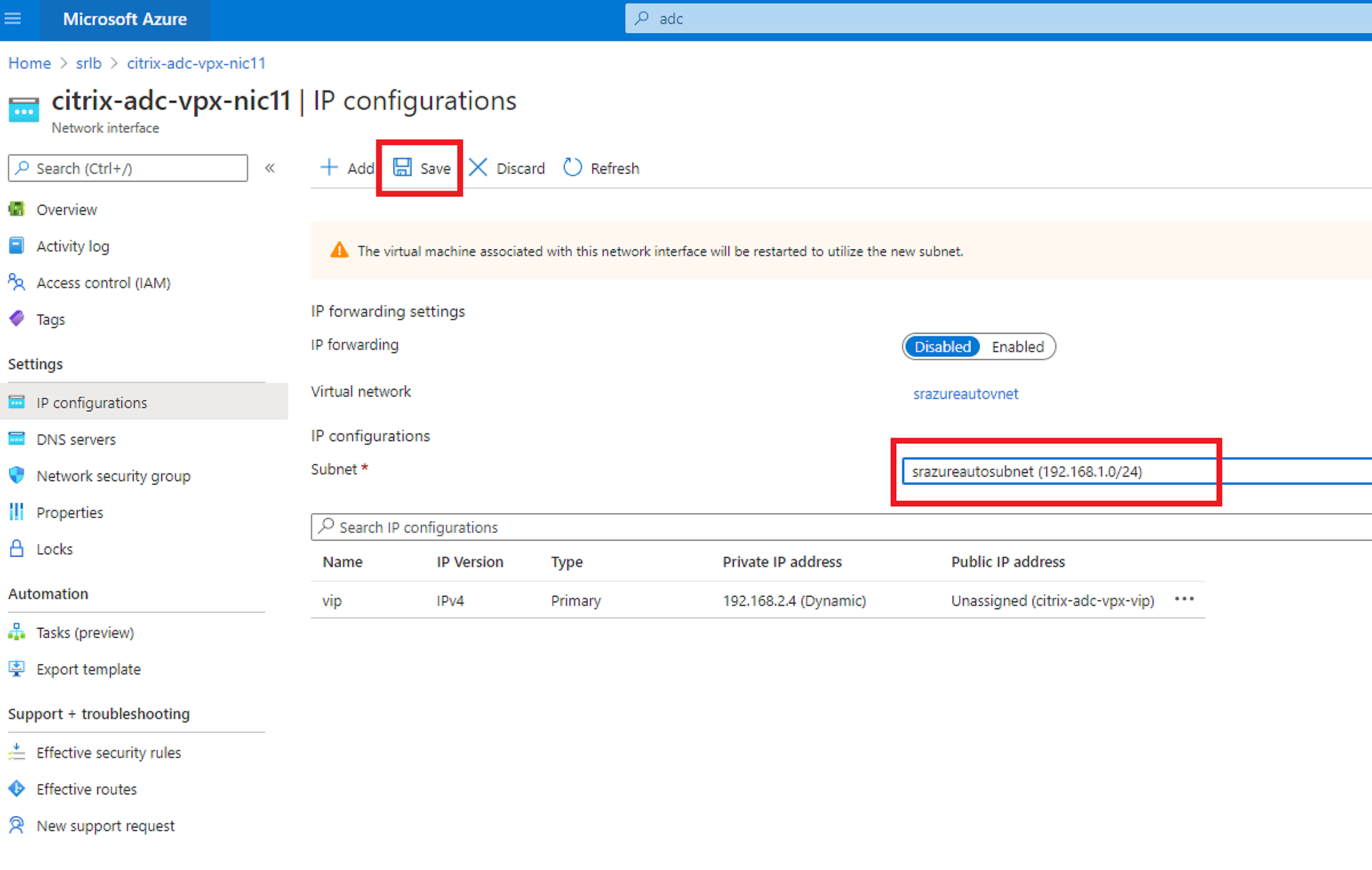Click the Locks padlock icon
Image resolution: width=1372 pixels, height=870 pixels.
click(x=17, y=548)
